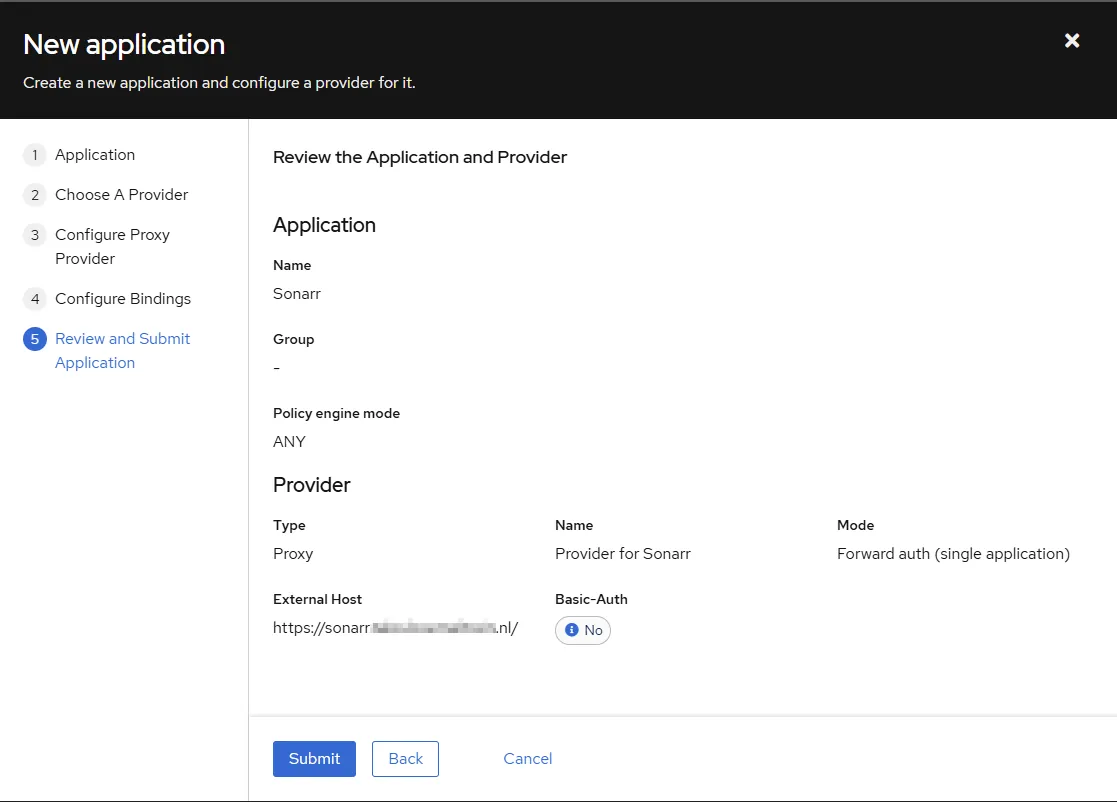Viewport: 1117px width, 802px height.
Task: Click the info icon inside the Basic-Auth badge
Action: click(x=571, y=630)
